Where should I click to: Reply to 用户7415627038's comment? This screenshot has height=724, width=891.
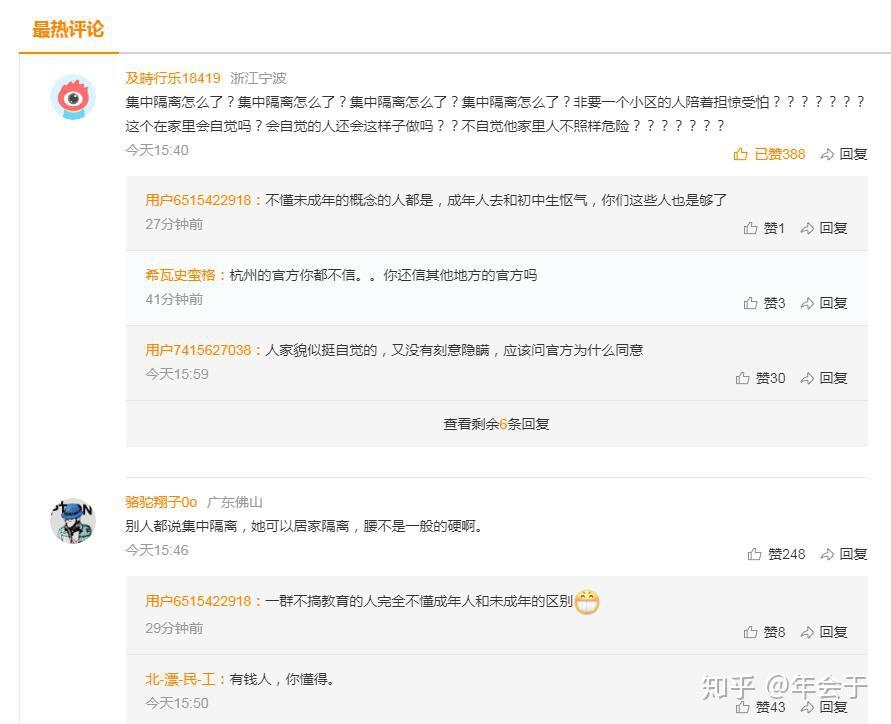click(x=824, y=378)
